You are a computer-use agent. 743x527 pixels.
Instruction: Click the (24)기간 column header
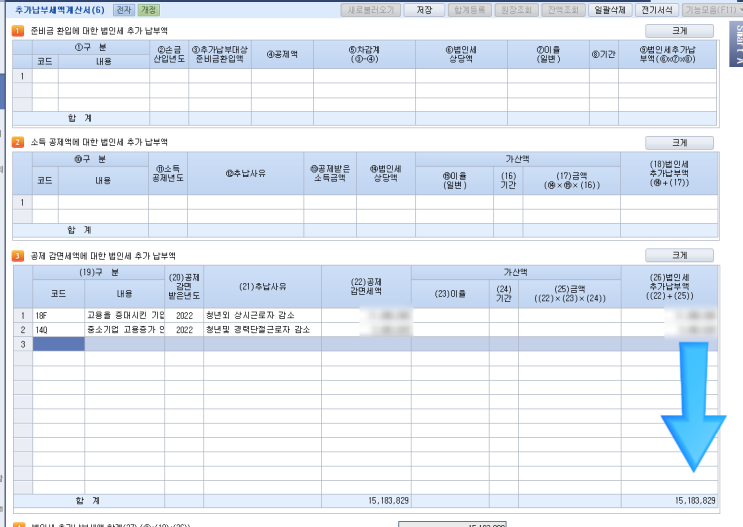point(504,294)
